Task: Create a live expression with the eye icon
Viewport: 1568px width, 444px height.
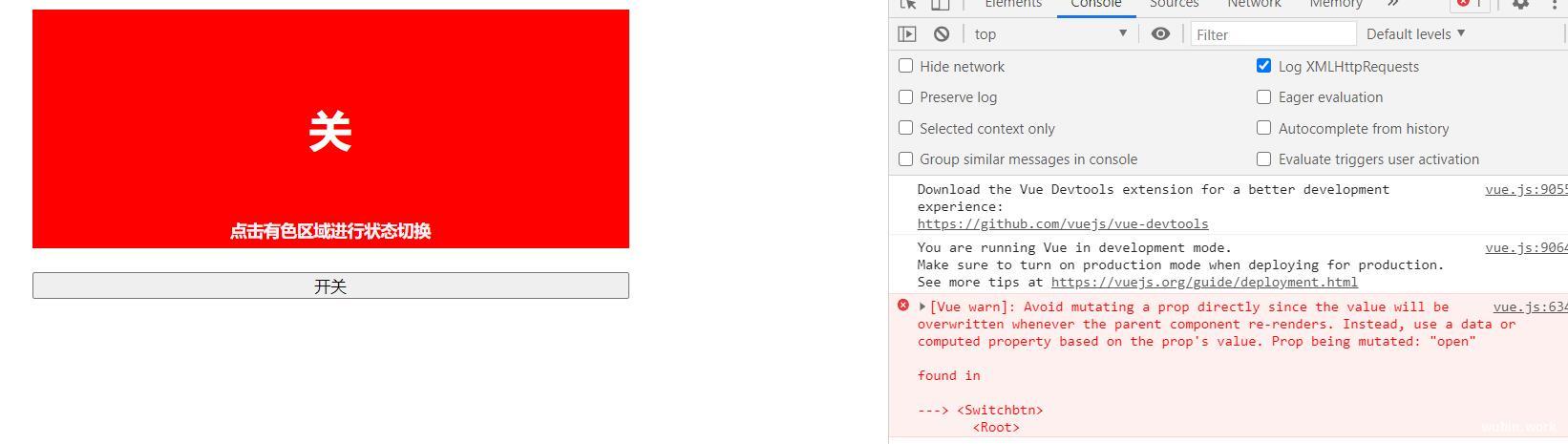Action: (x=1160, y=33)
